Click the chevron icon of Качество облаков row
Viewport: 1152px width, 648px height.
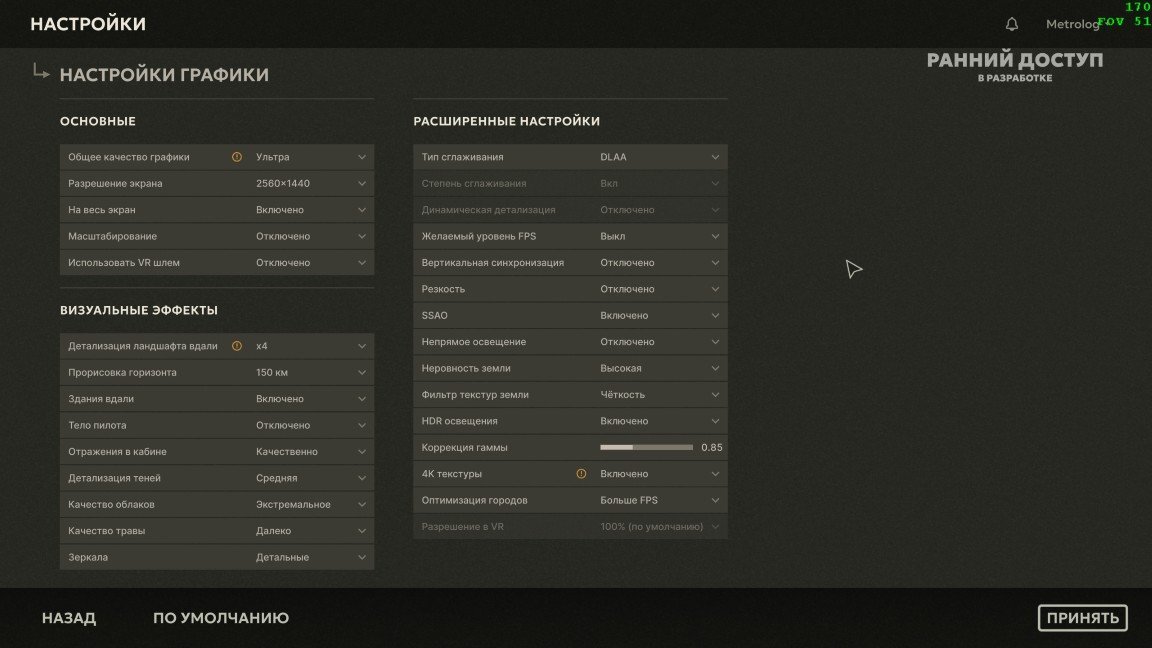point(361,505)
